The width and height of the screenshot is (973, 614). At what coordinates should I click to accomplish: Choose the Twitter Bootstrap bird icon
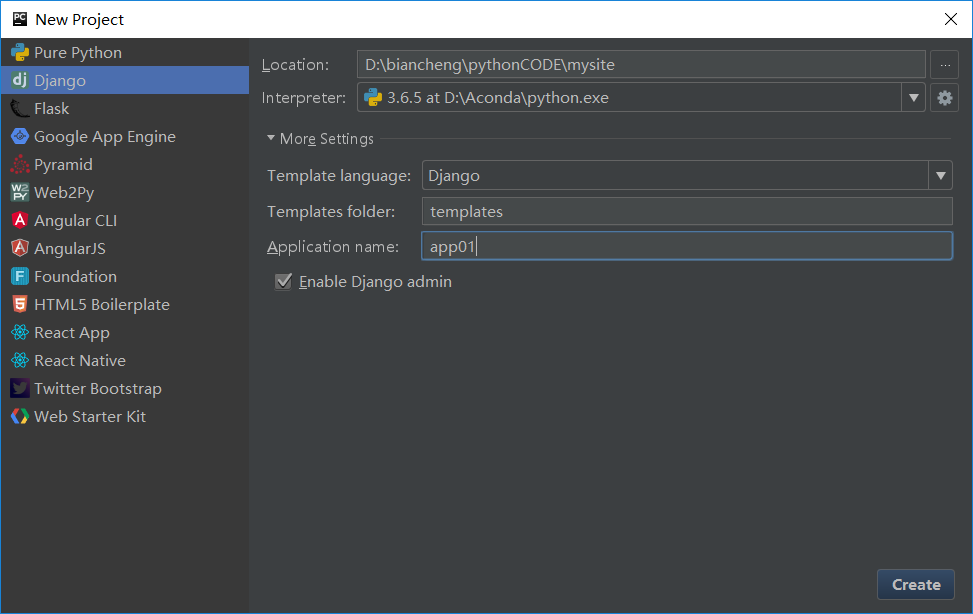point(20,389)
